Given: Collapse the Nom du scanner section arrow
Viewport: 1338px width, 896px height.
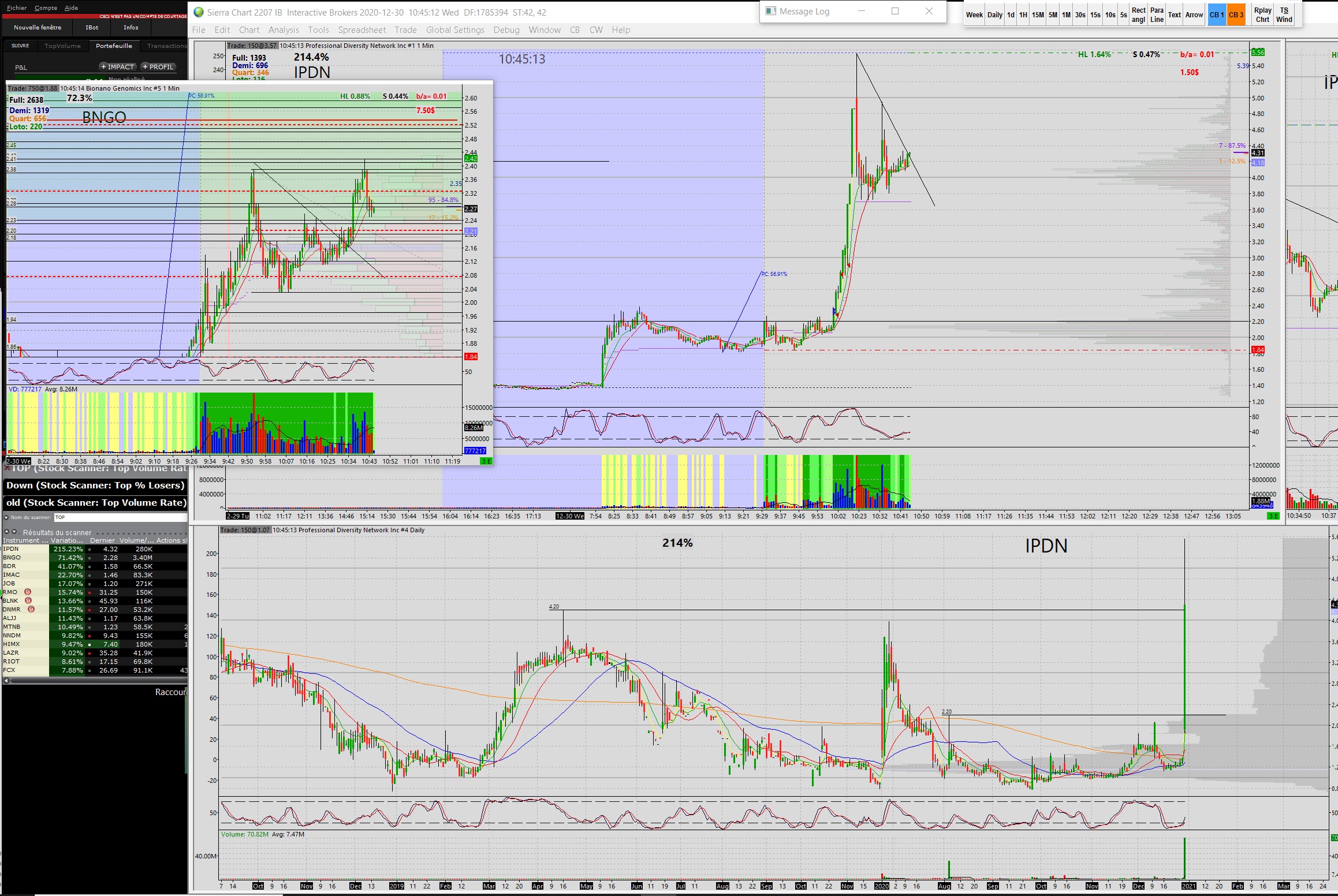Looking at the screenshot, I should click(6, 517).
